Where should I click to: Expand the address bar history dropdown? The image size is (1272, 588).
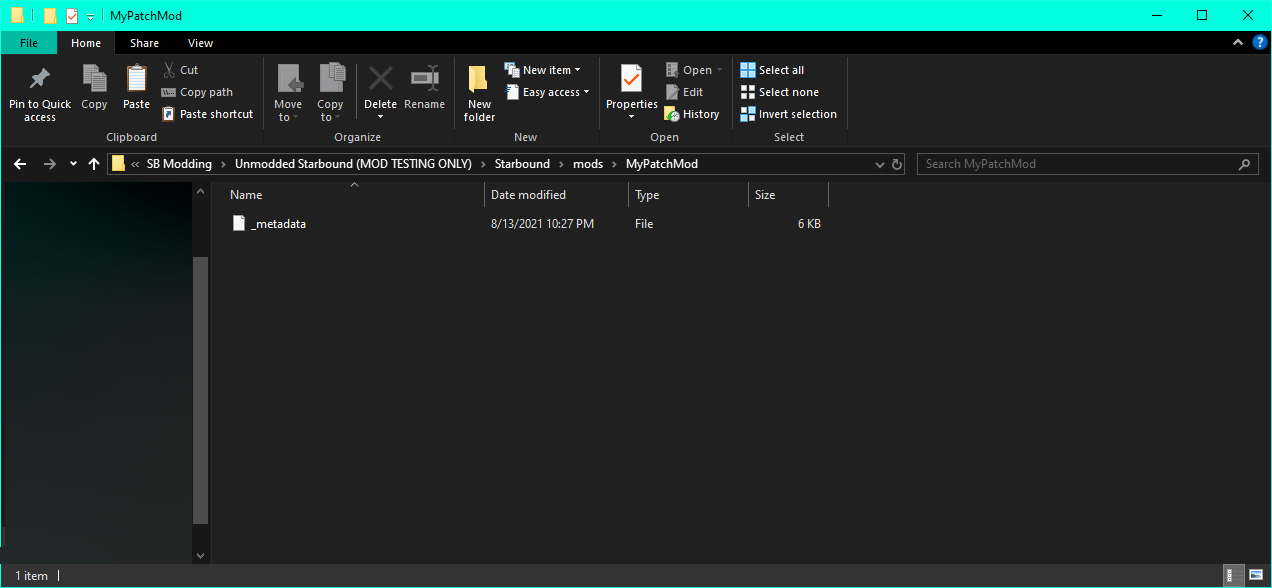(x=879, y=164)
